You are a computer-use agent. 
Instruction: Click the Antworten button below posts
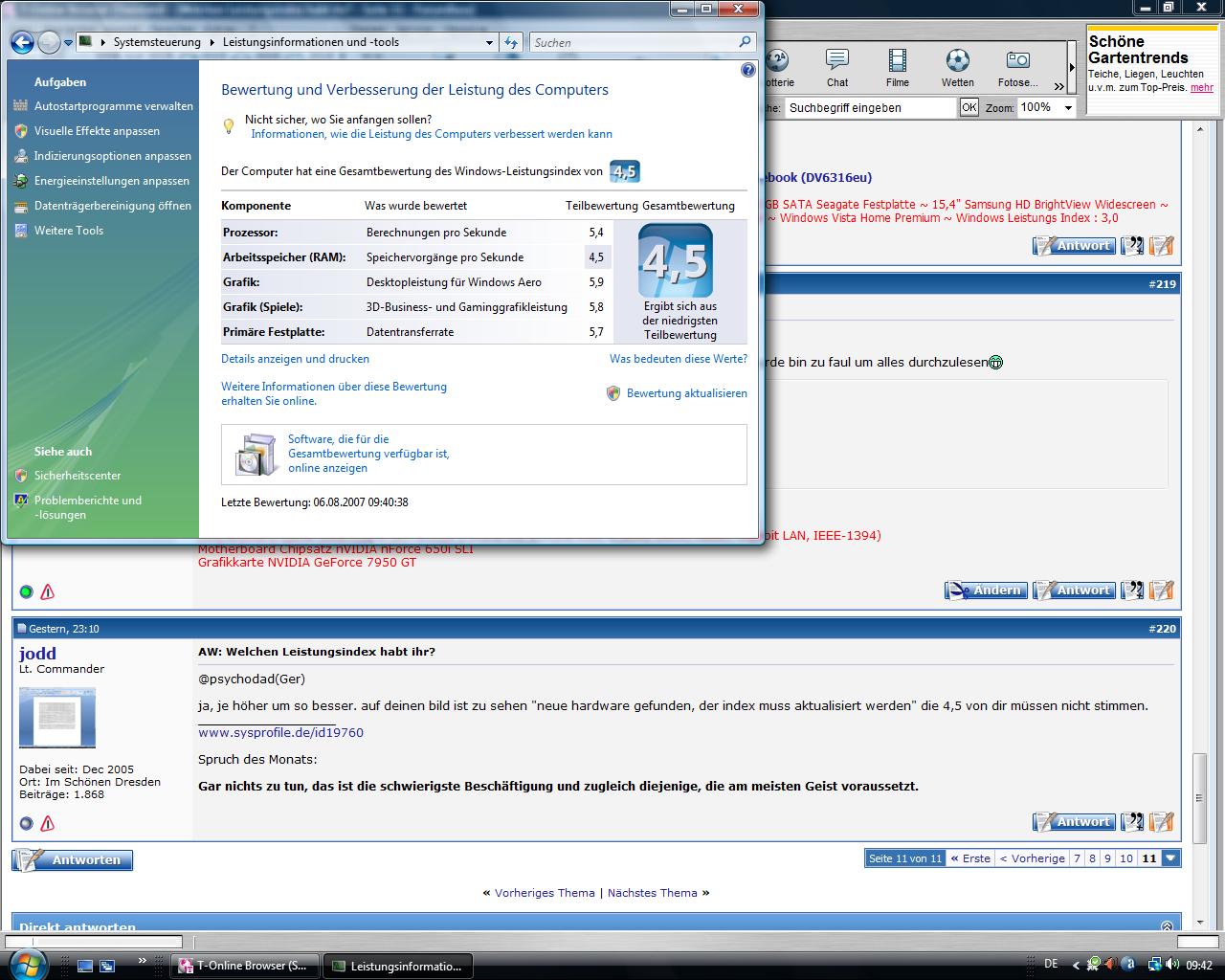coord(73,860)
